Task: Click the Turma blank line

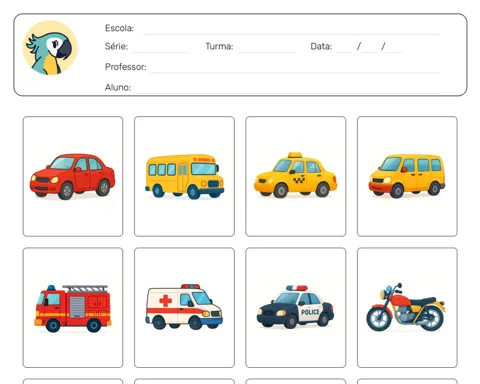Action: (x=266, y=52)
